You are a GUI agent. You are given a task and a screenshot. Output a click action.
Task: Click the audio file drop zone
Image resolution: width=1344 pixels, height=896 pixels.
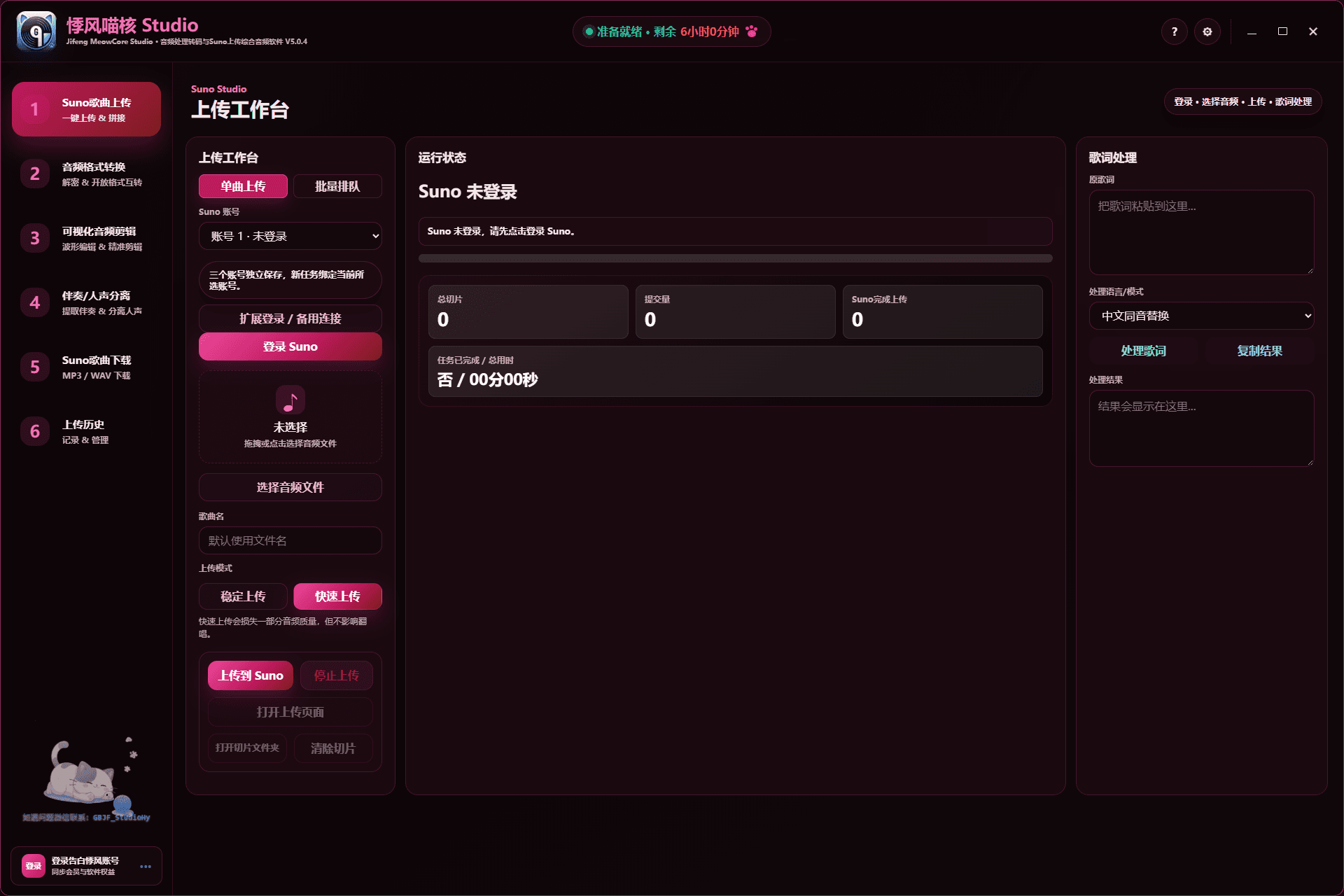click(290, 416)
